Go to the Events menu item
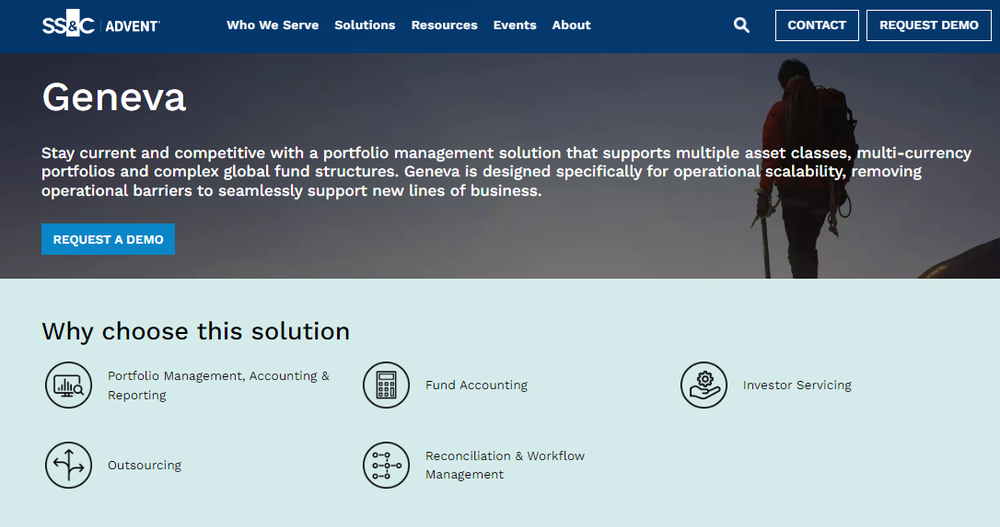1000x527 pixels. [515, 25]
